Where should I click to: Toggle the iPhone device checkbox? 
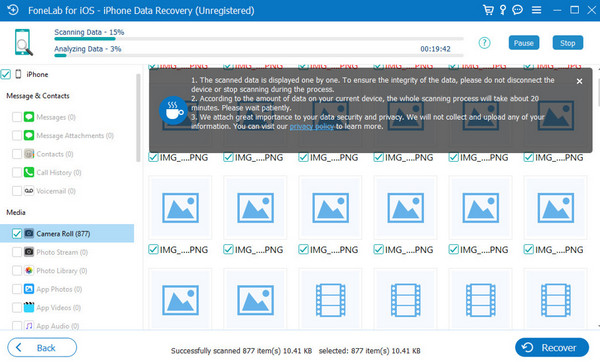(6, 74)
